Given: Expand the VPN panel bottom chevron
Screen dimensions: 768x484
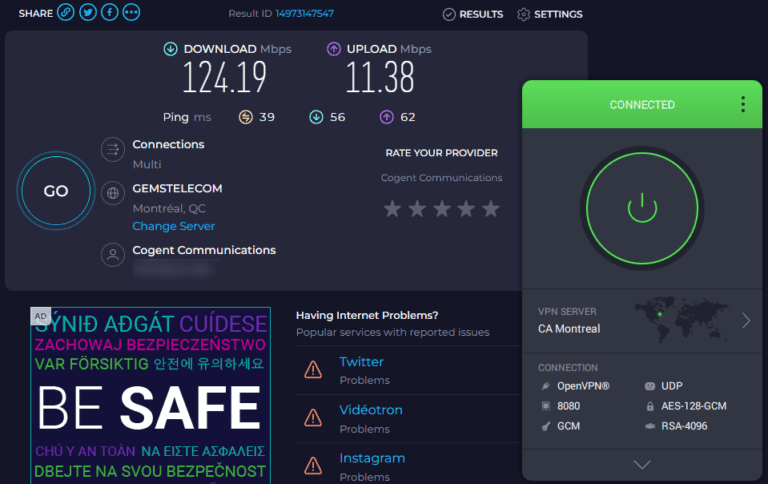Looking at the screenshot, I should pyautogui.click(x=642, y=464).
